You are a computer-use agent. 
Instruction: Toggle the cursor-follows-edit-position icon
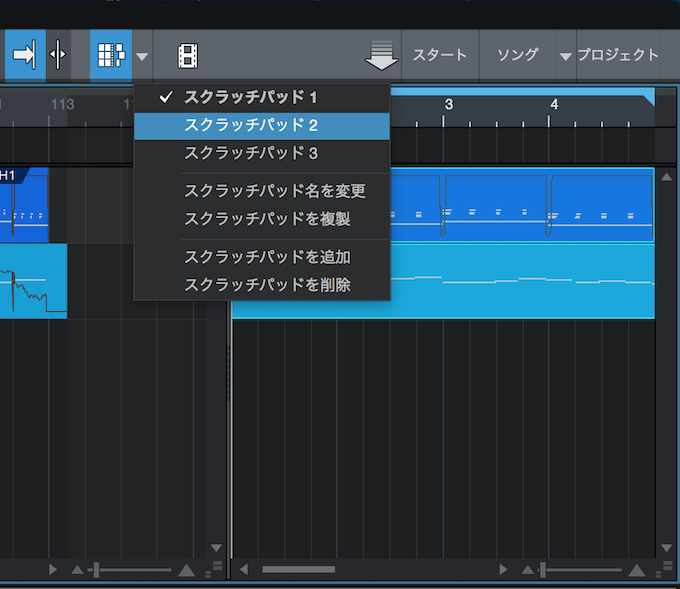(x=58, y=55)
